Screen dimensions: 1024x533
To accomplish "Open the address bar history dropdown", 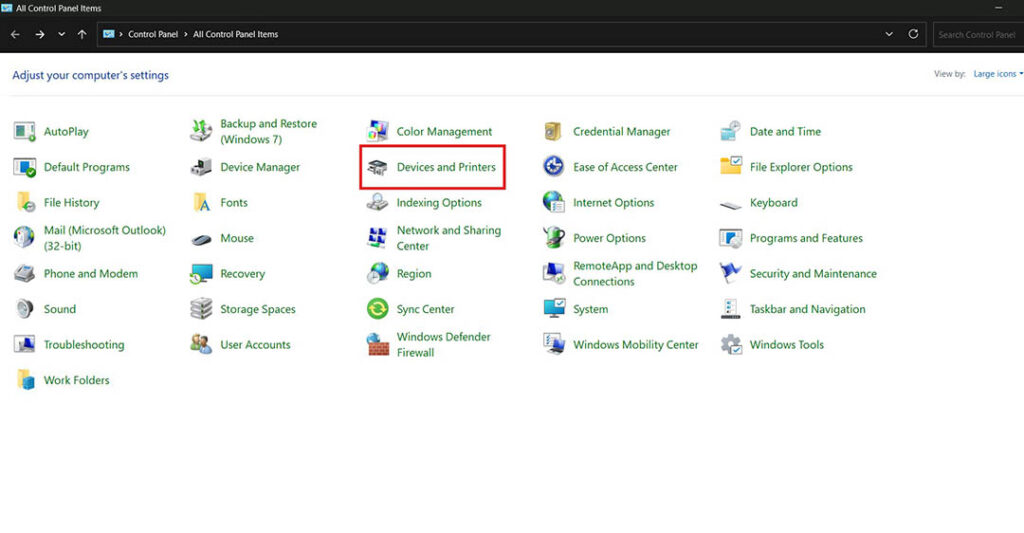I will (x=889, y=34).
